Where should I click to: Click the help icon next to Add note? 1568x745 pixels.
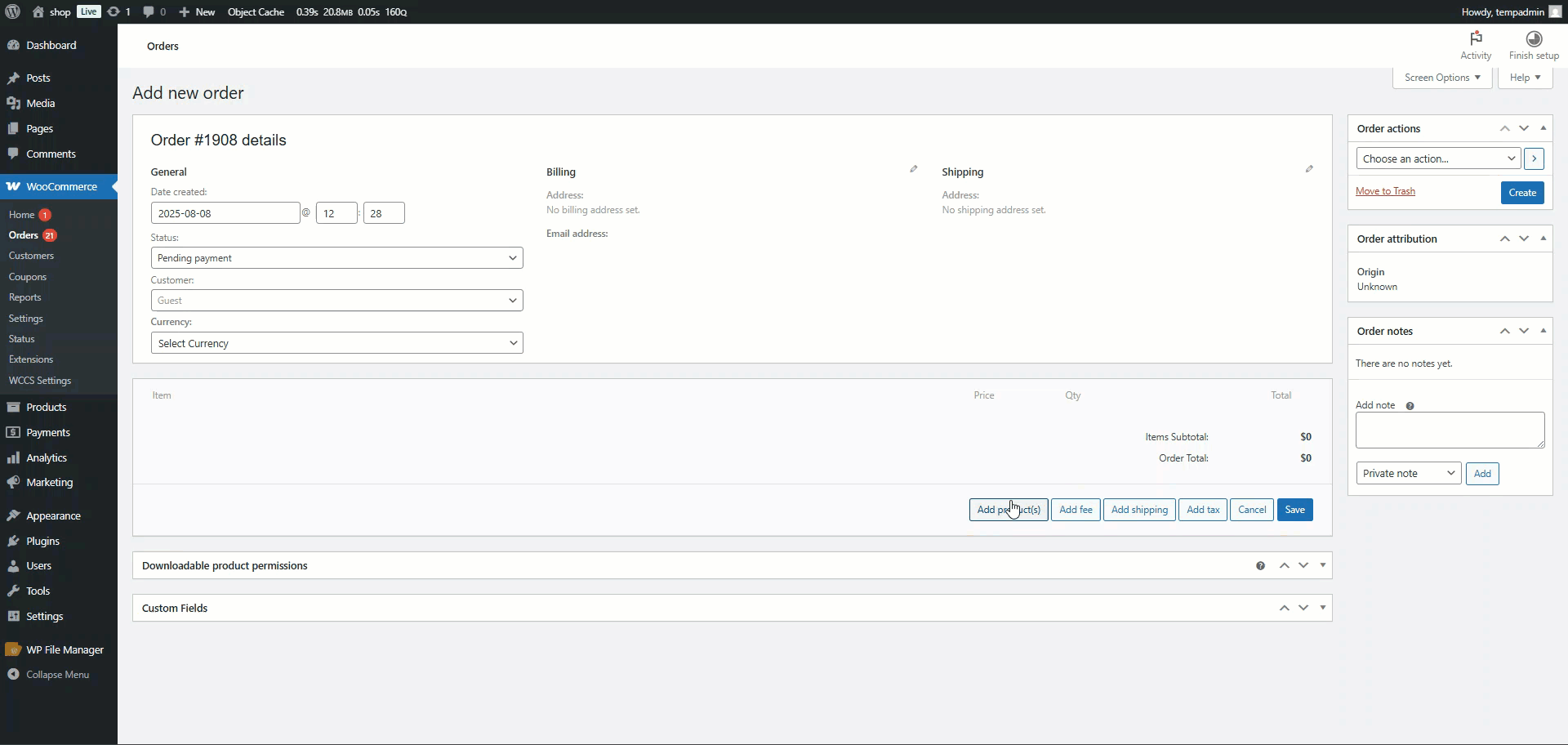pos(1410,406)
